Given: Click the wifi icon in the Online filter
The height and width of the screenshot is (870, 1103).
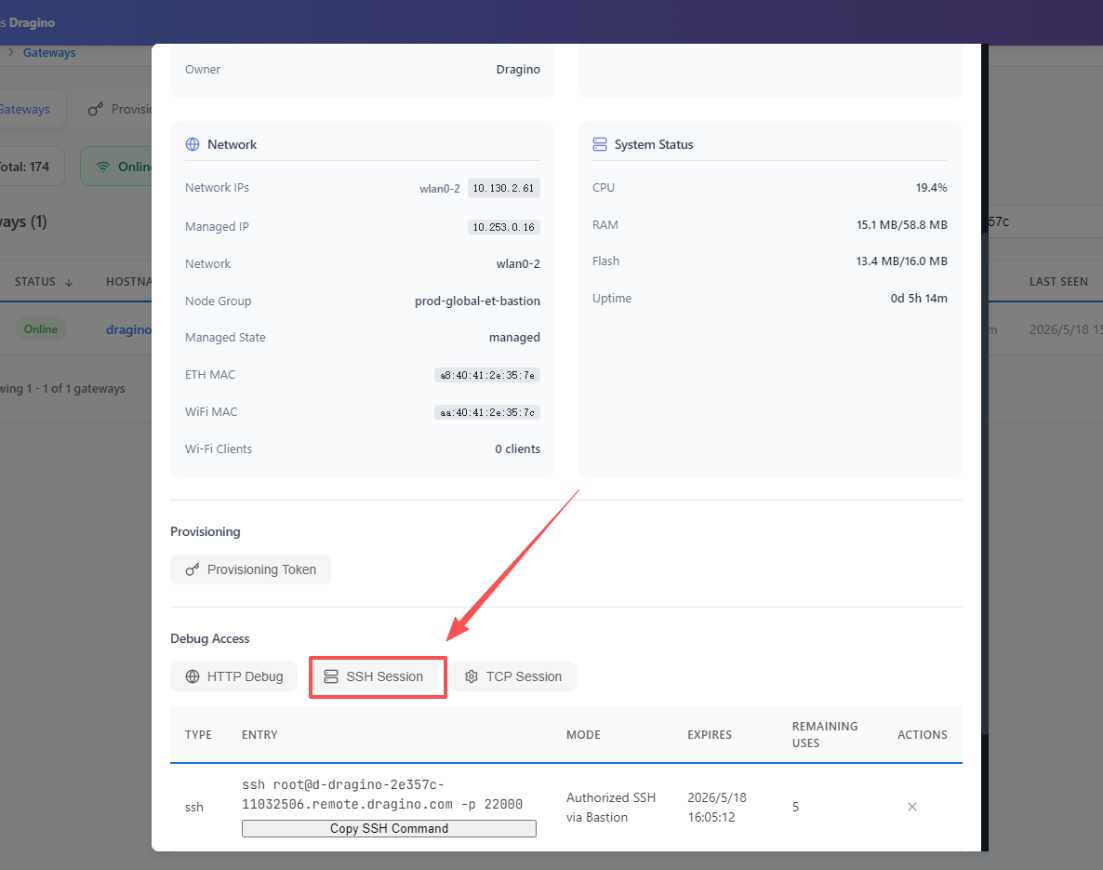Looking at the screenshot, I should pos(103,167).
